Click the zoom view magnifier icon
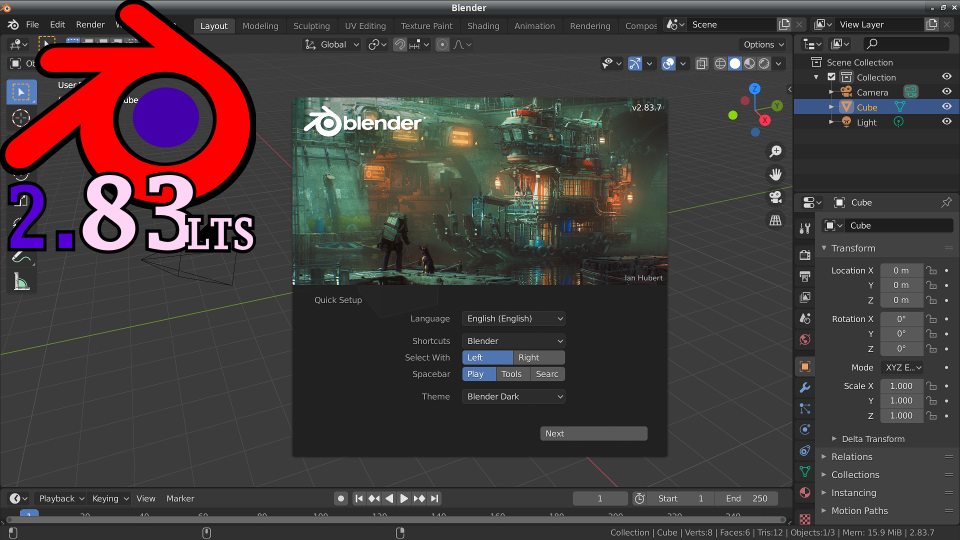 (x=775, y=151)
